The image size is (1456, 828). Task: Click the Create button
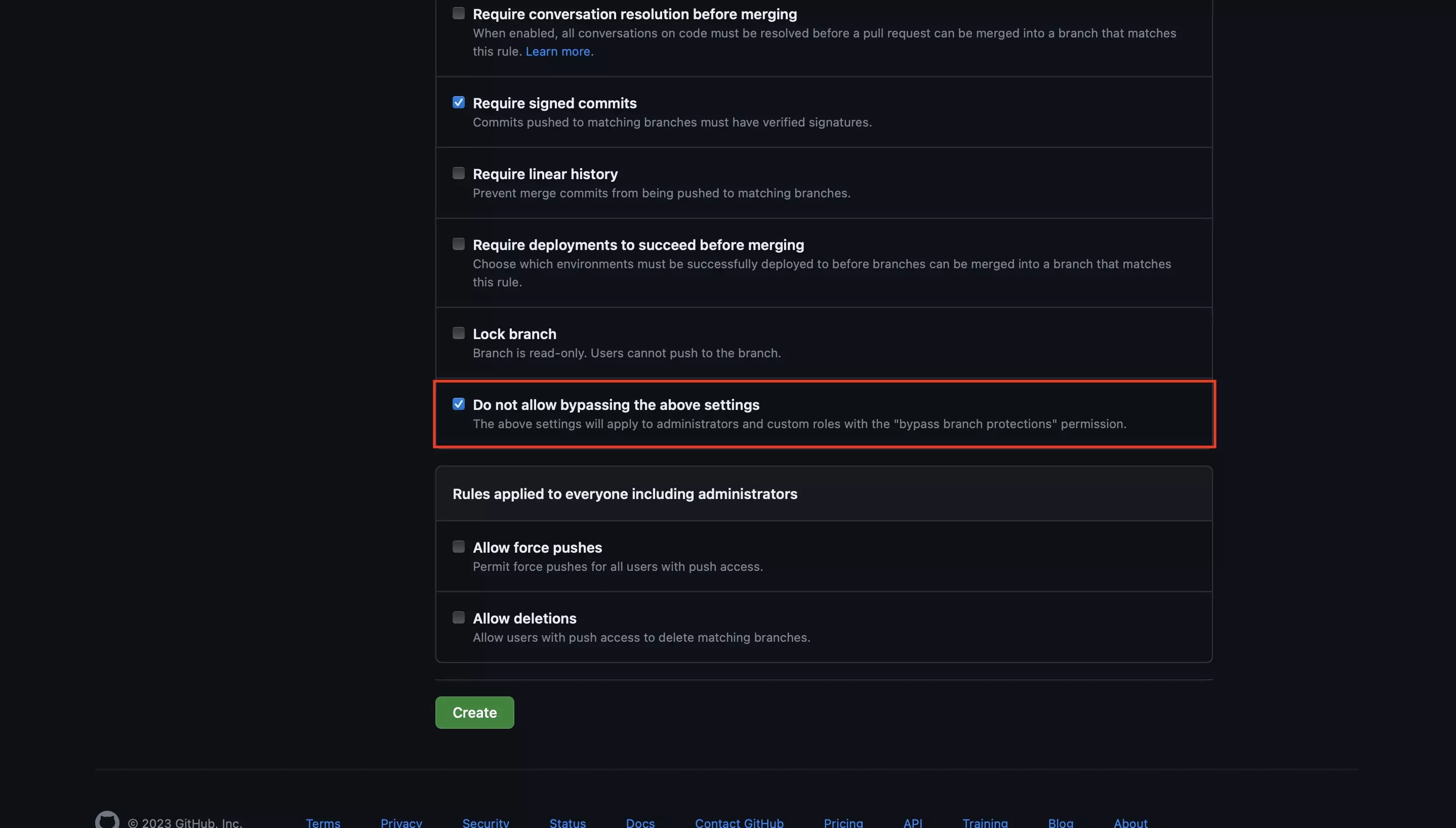(x=474, y=712)
